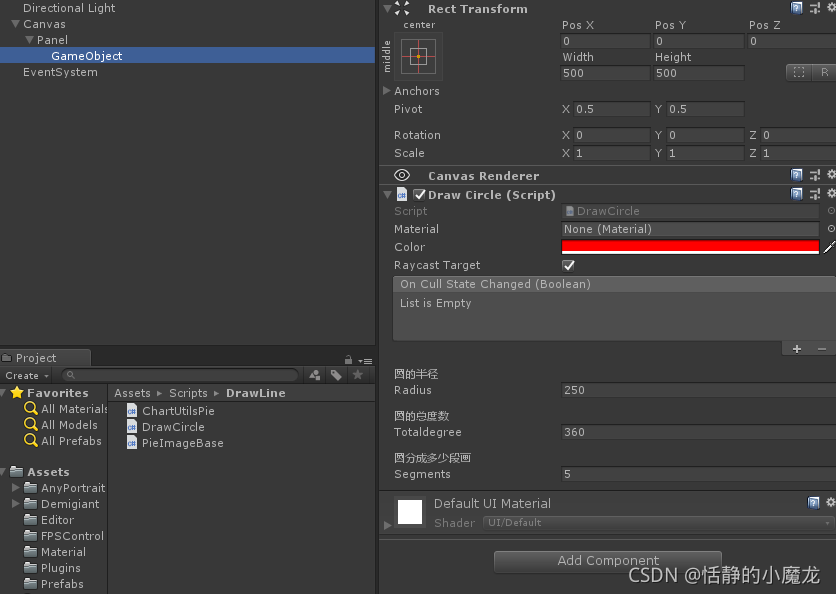Click Canvas Renderer eye icon

click(x=402, y=175)
